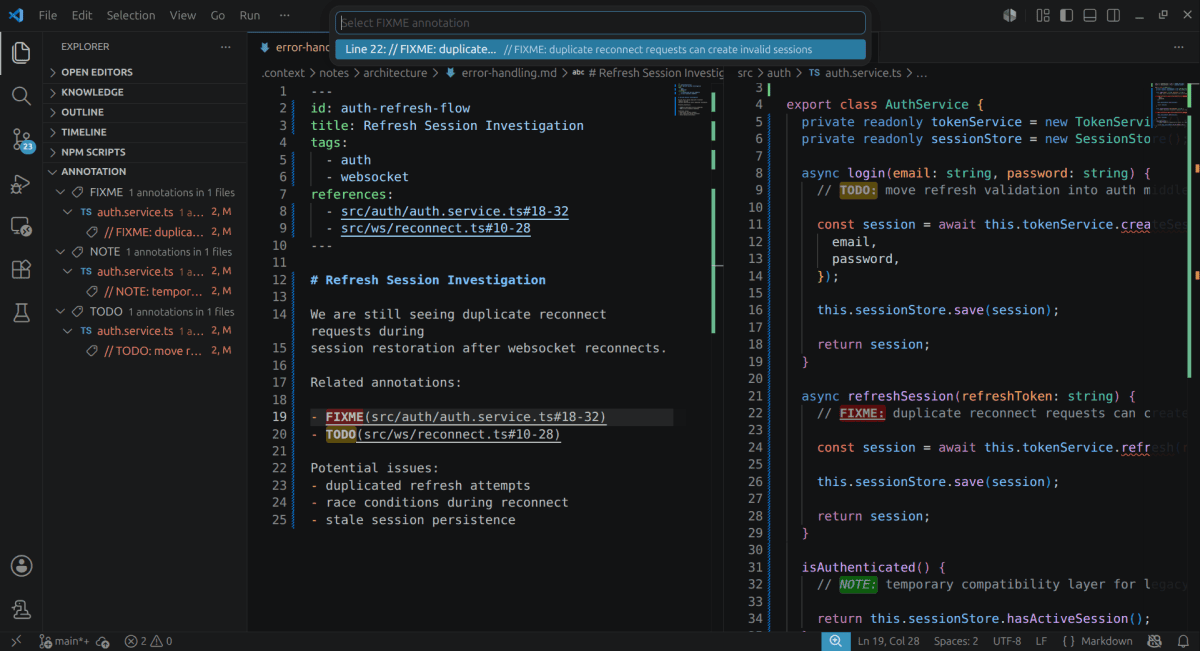Open the Run and Debug view
The width and height of the screenshot is (1200, 651).
point(21,184)
